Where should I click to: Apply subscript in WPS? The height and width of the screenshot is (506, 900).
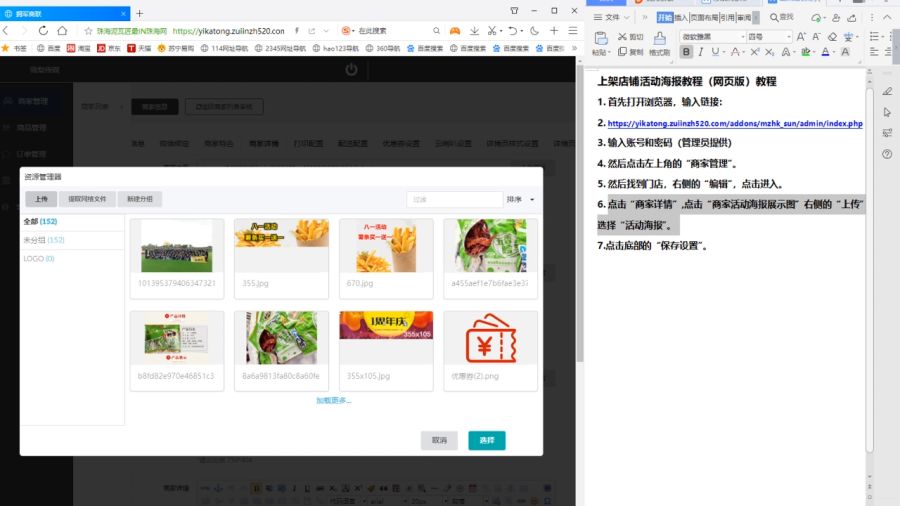tap(770, 52)
